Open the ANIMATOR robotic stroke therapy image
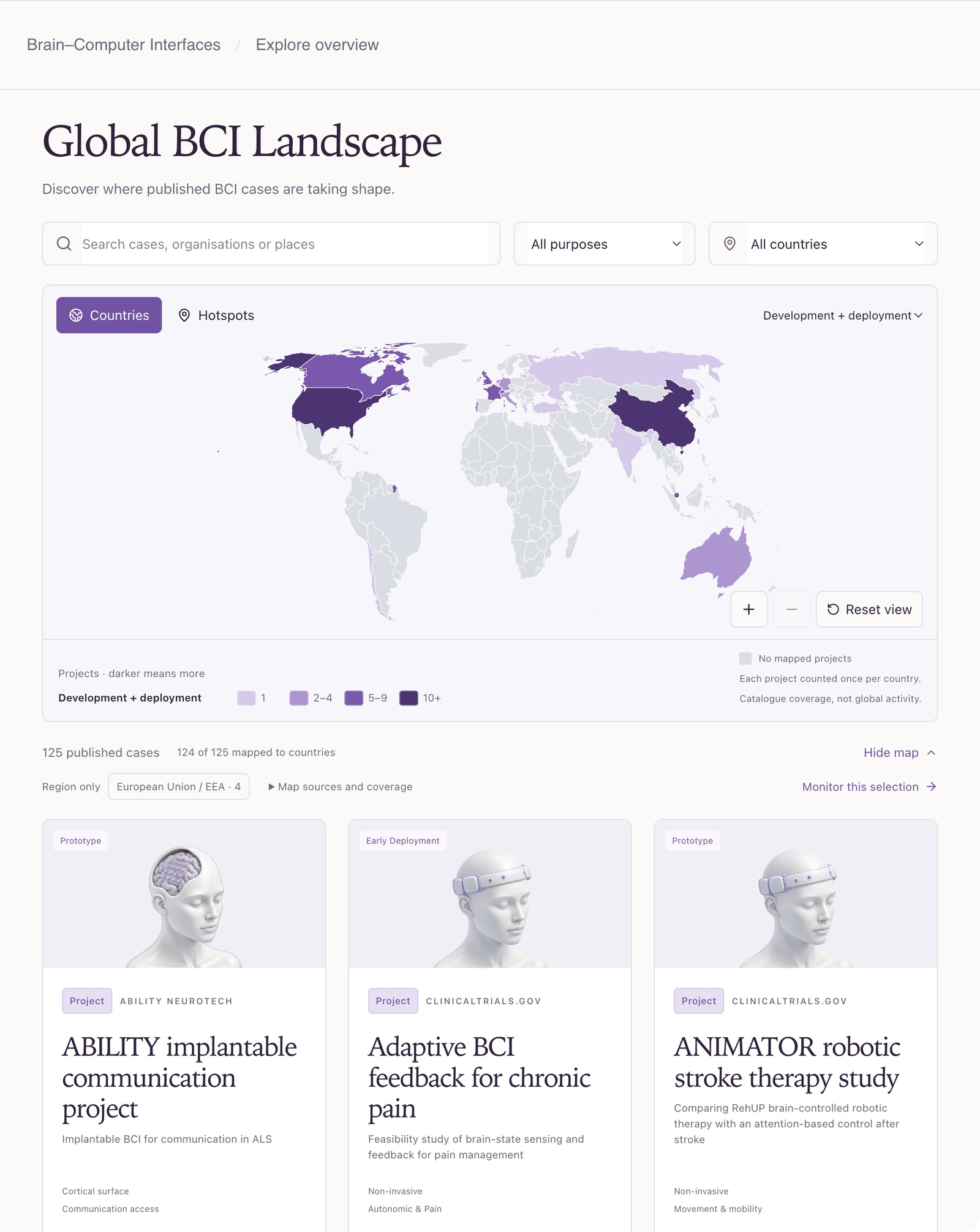The image size is (980, 1232). 796,894
